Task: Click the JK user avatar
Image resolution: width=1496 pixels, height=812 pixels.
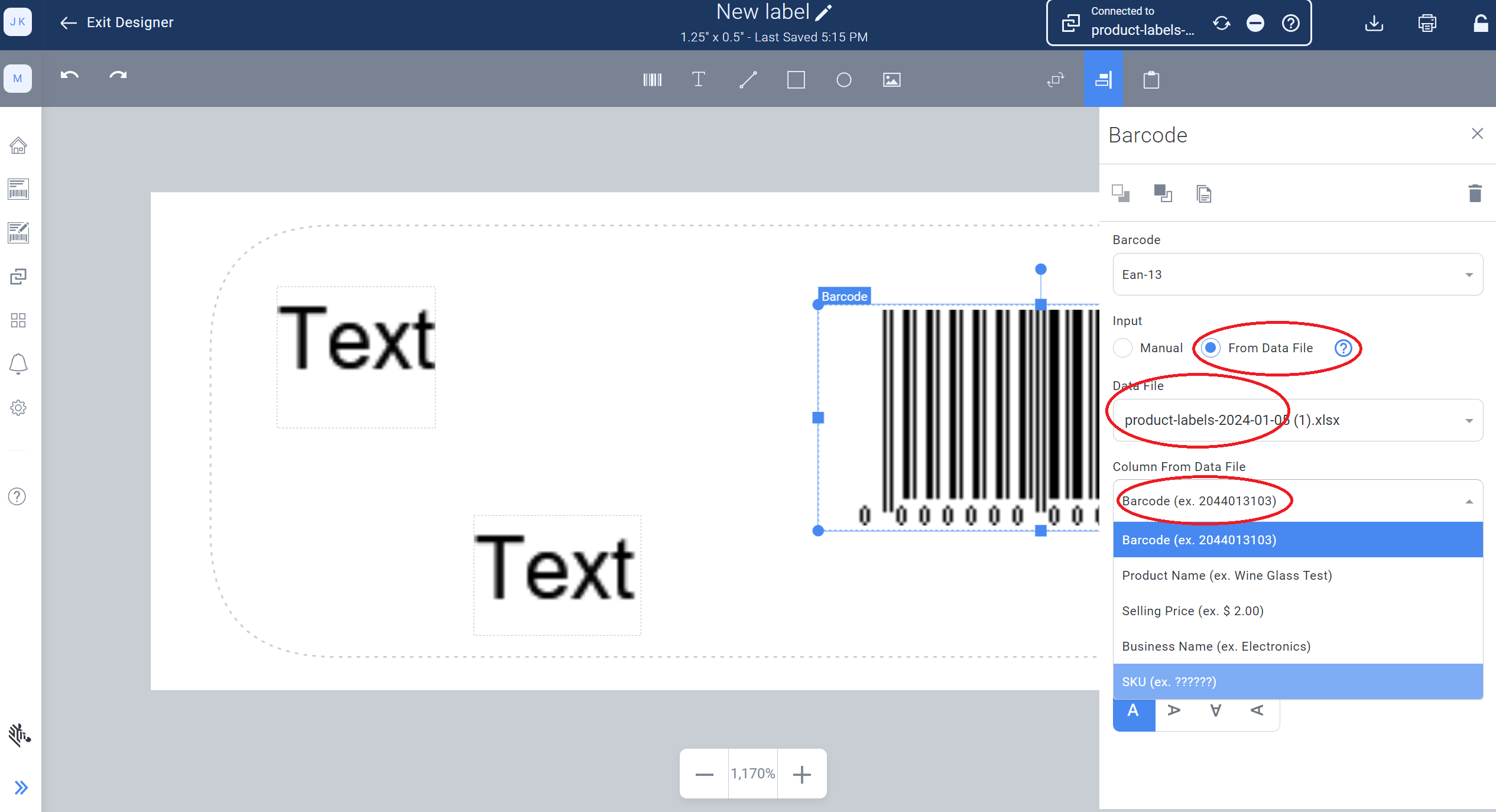Action: [x=18, y=22]
